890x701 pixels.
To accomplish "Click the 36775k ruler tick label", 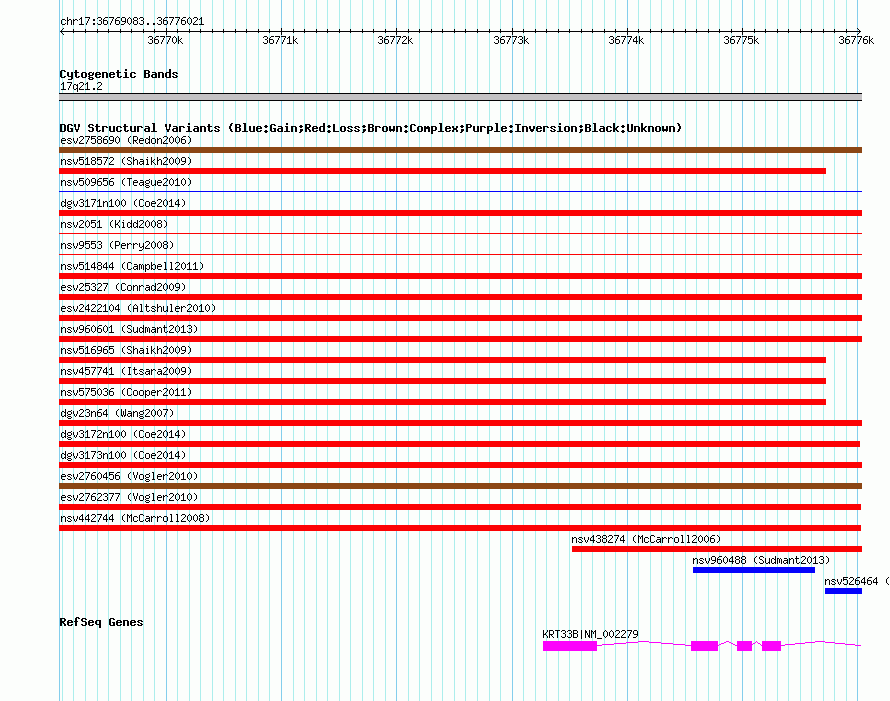I will coord(741,40).
